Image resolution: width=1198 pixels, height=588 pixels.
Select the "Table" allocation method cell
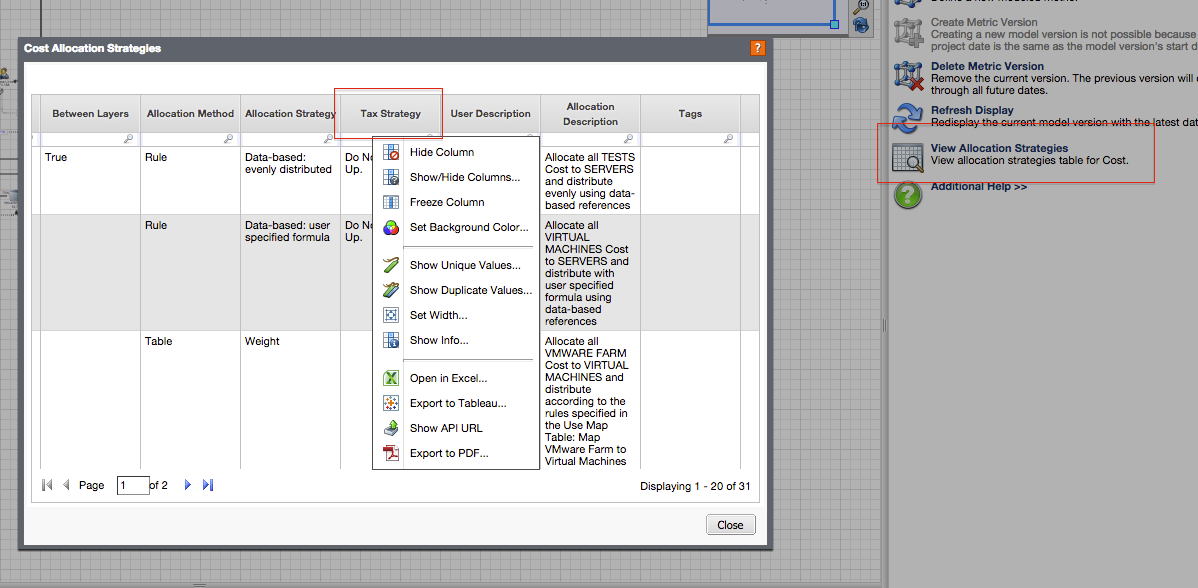pos(190,399)
